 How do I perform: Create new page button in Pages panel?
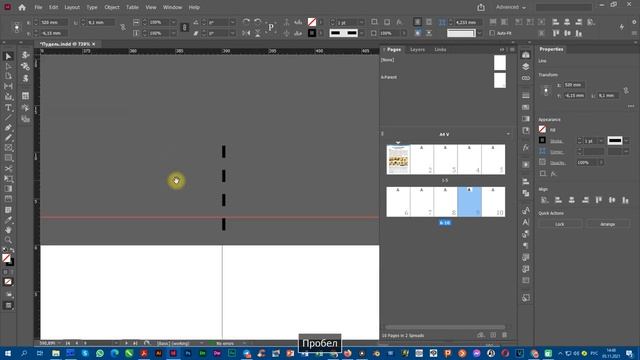pos(493,335)
